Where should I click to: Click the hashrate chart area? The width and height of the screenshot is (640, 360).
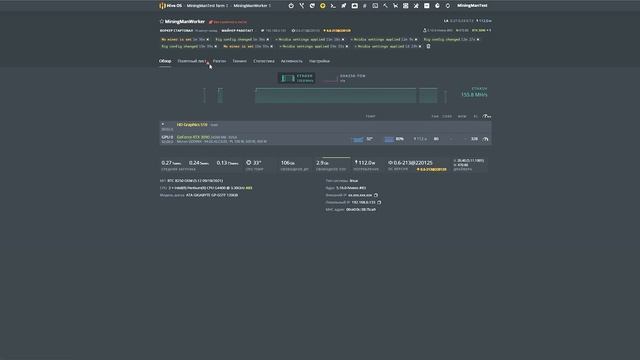coord(324,95)
